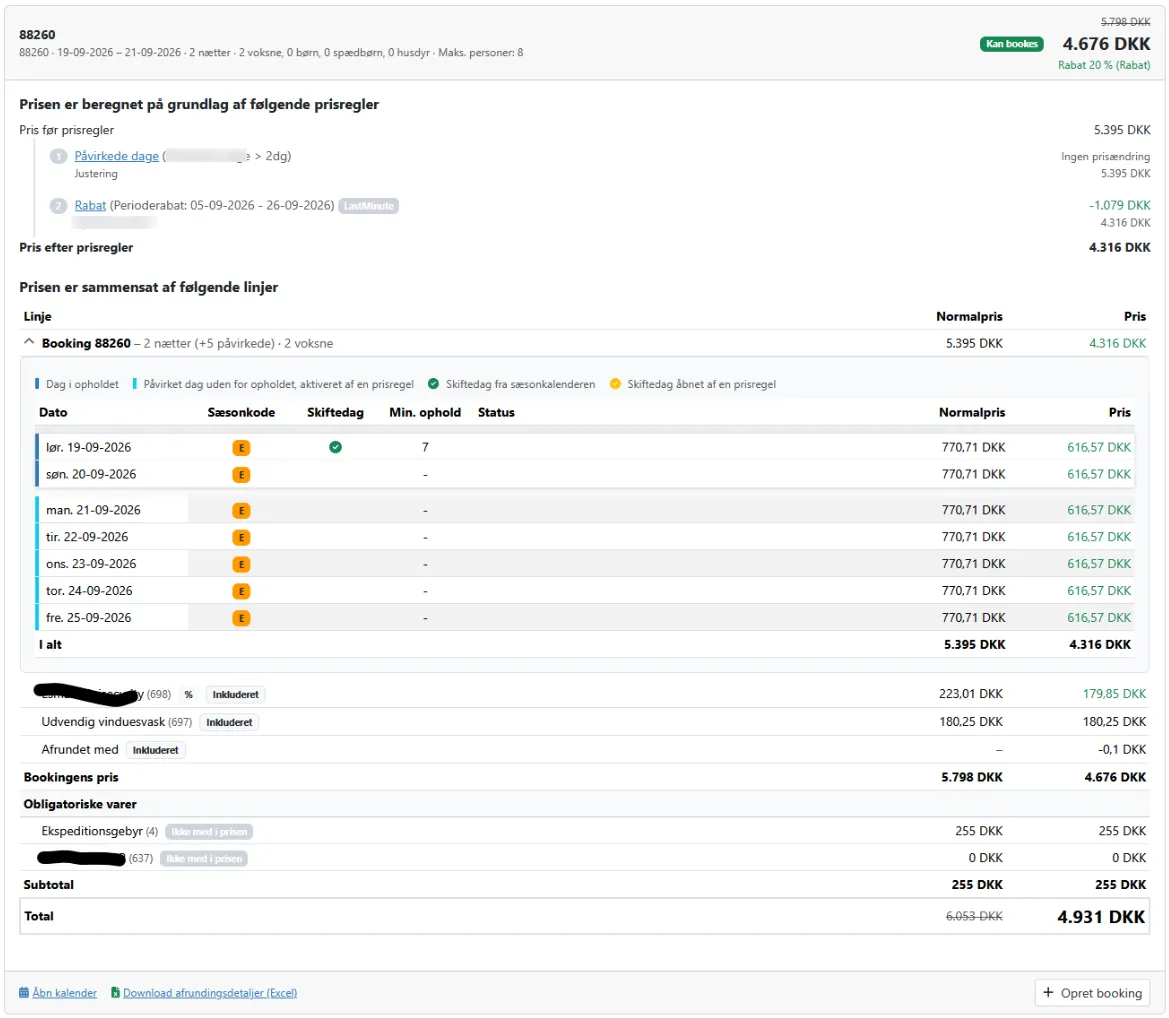Click the -1.079 DKK discount amount
The height and width of the screenshot is (1018, 1169).
click(1119, 205)
